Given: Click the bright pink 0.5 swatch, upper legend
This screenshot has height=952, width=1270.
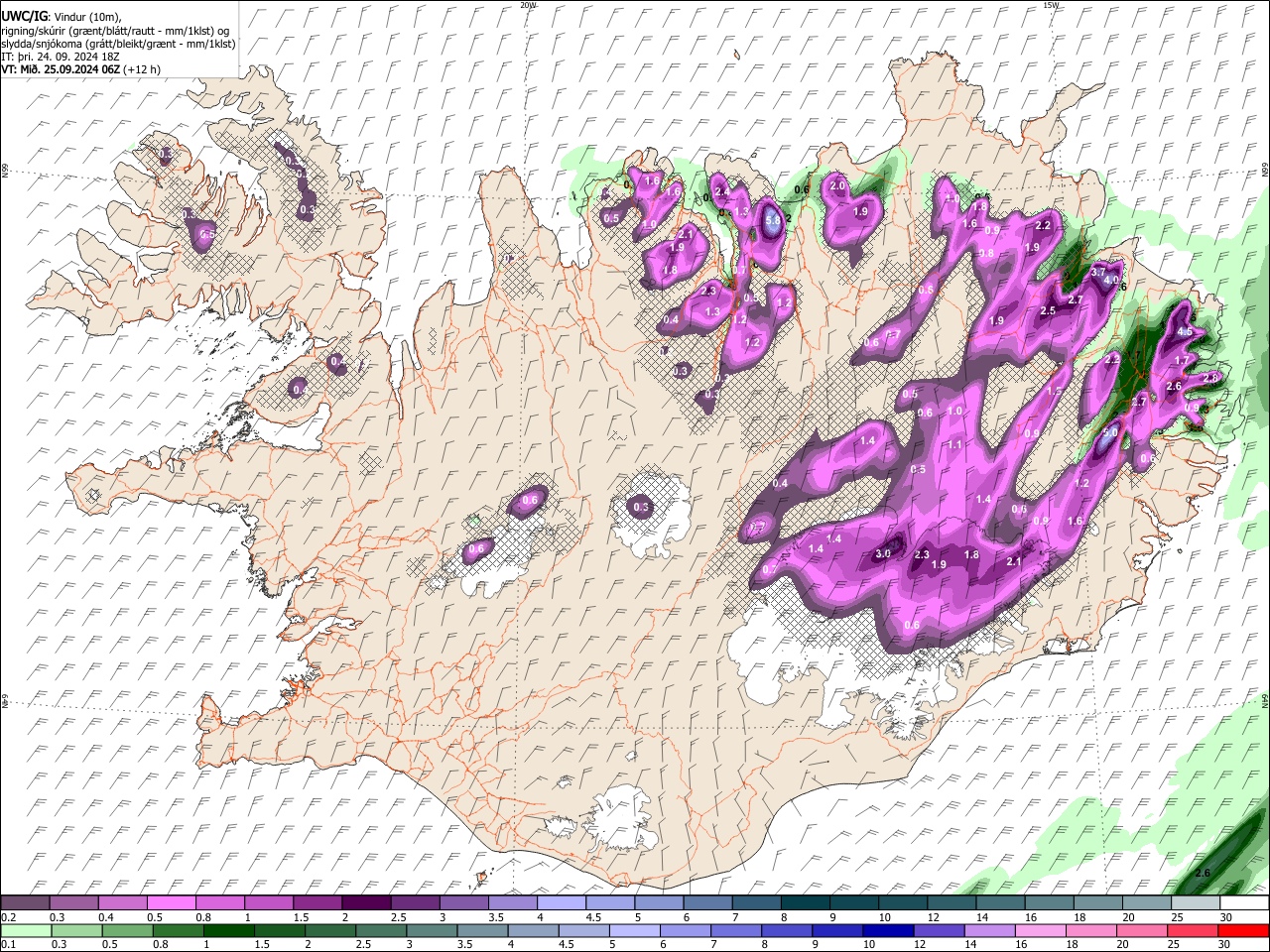Looking at the screenshot, I should click(171, 903).
